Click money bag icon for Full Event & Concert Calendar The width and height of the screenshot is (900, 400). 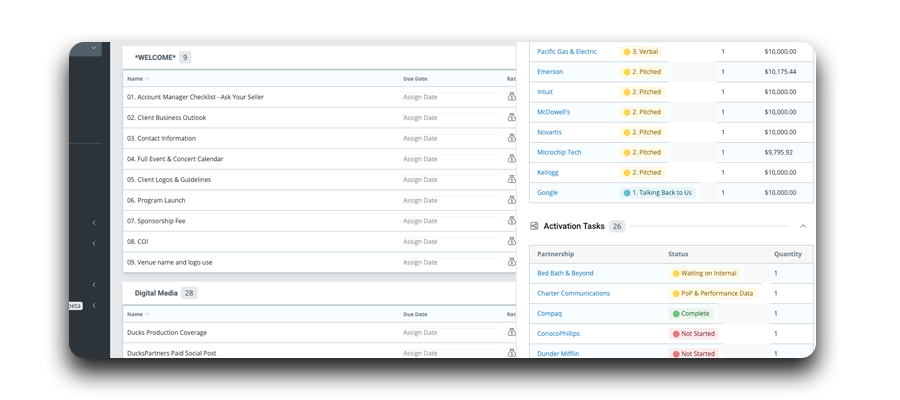tap(511, 159)
